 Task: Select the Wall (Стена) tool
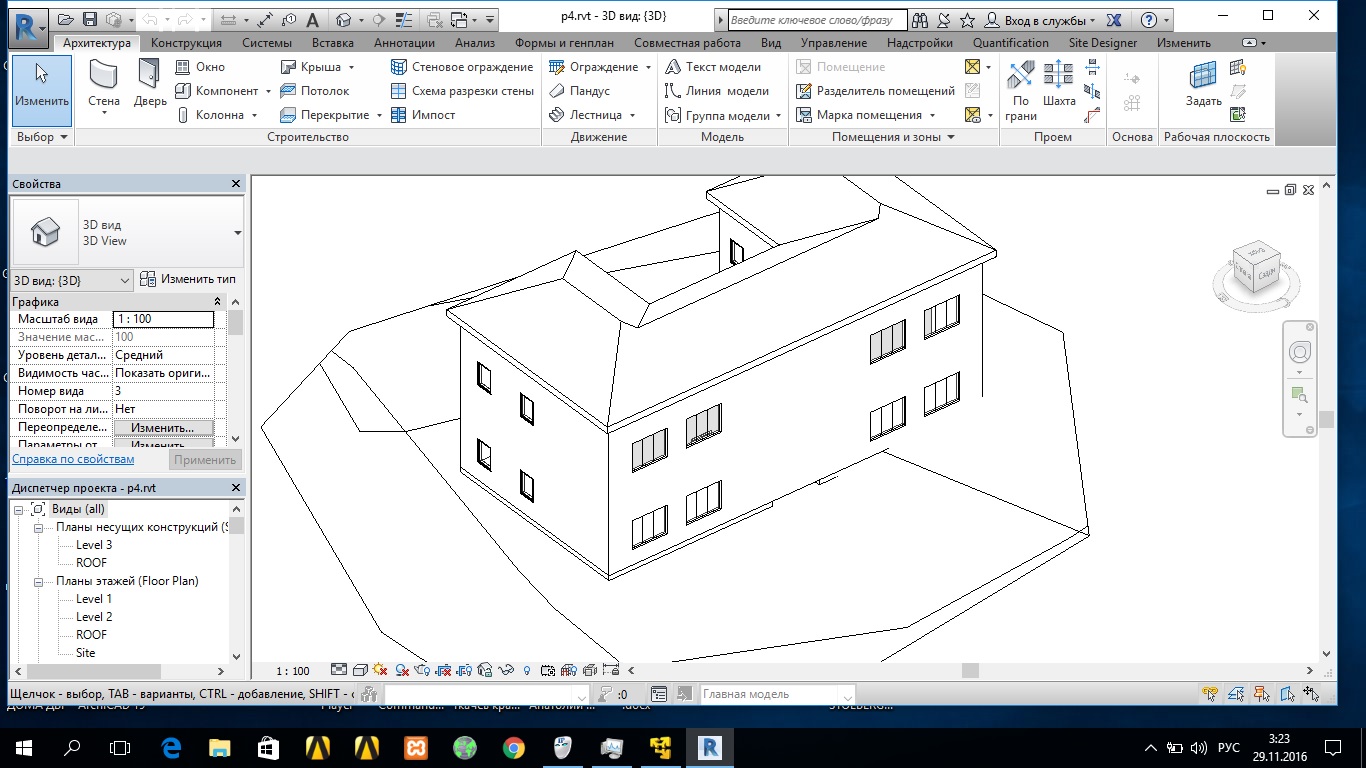(104, 86)
